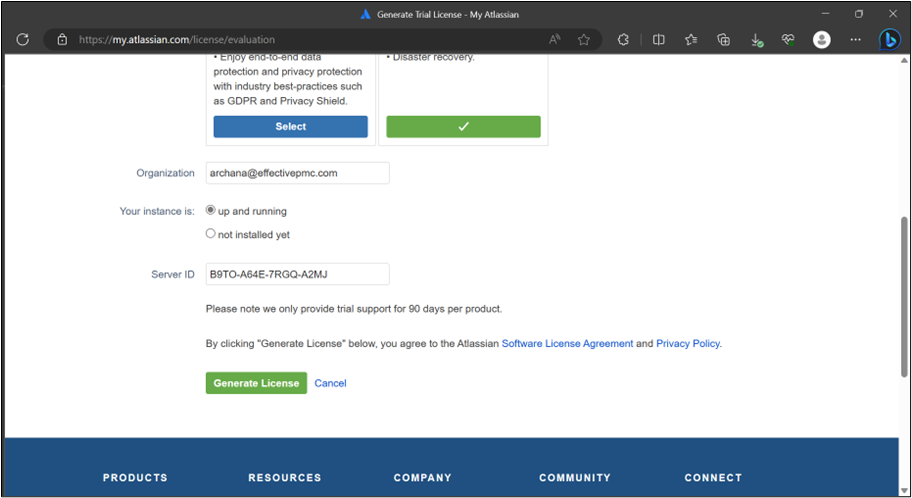Screen dimensions: 912x498
Task: Show Downloads icon in toolbar
Action: click(756, 40)
